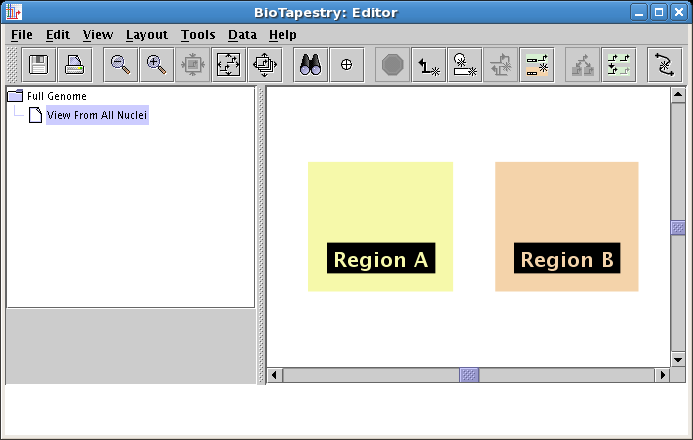The height and width of the screenshot is (440, 693).
Task: Click the horizontal scrollbar left arrow
Action: tap(275, 375)
